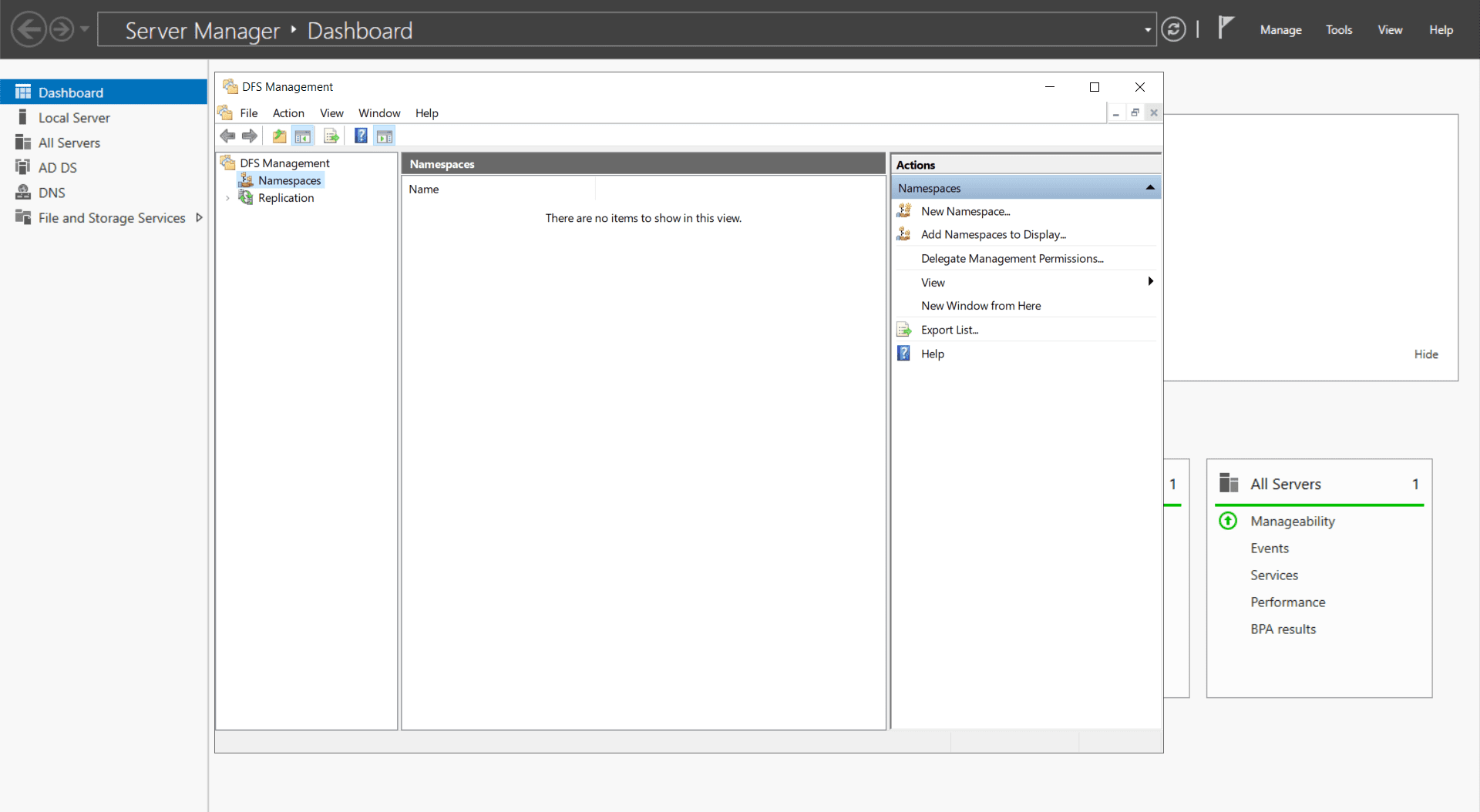Click New Namespace... action link
This screenshot has height=812, width=1480.
[x=965, y=212]
